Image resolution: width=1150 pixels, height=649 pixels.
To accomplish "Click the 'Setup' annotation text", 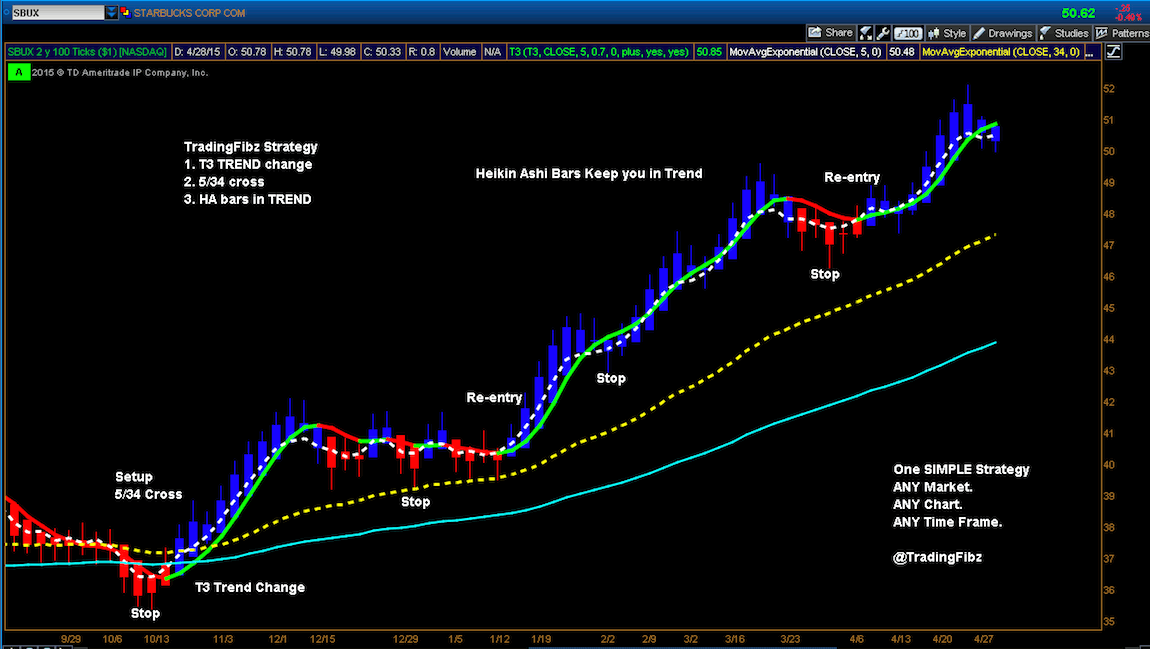I will point(133,477).
